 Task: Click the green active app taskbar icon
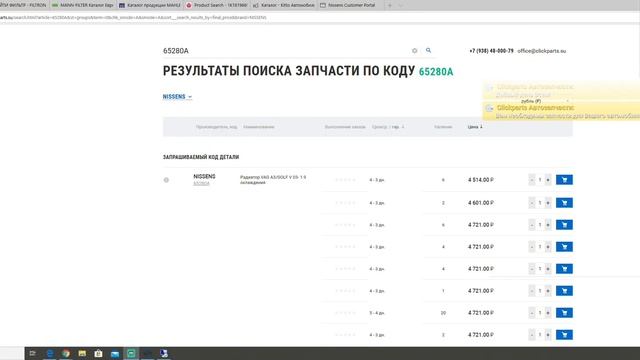click(x=131, y=353)
